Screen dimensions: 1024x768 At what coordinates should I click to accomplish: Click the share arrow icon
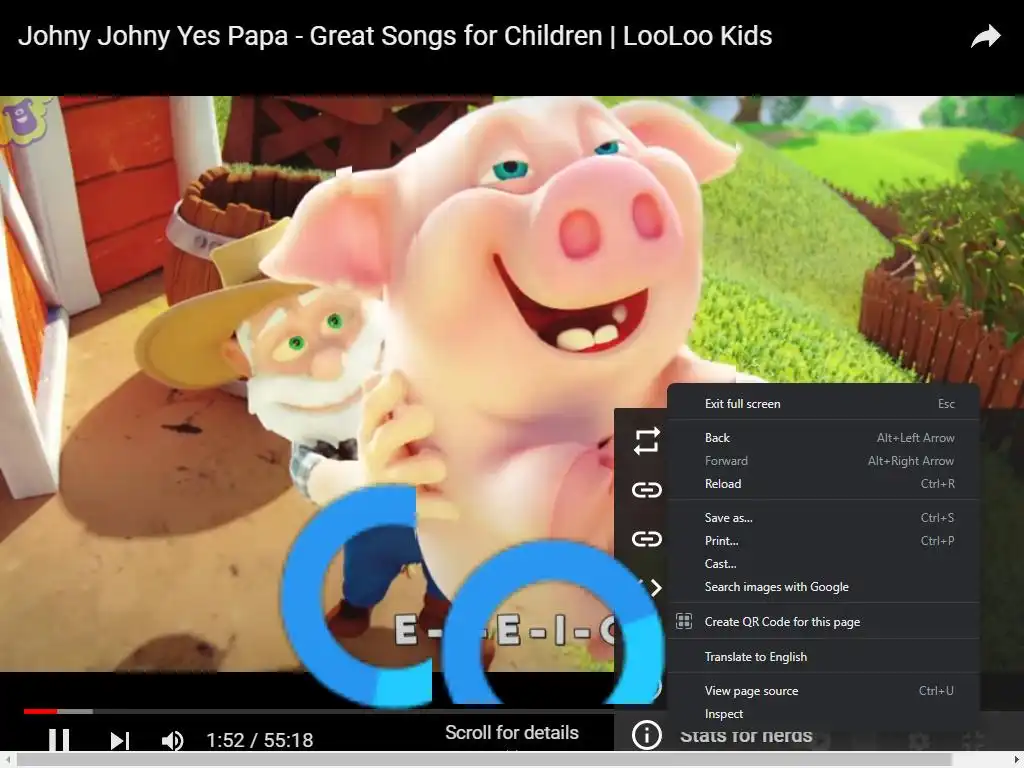(985, 37)
